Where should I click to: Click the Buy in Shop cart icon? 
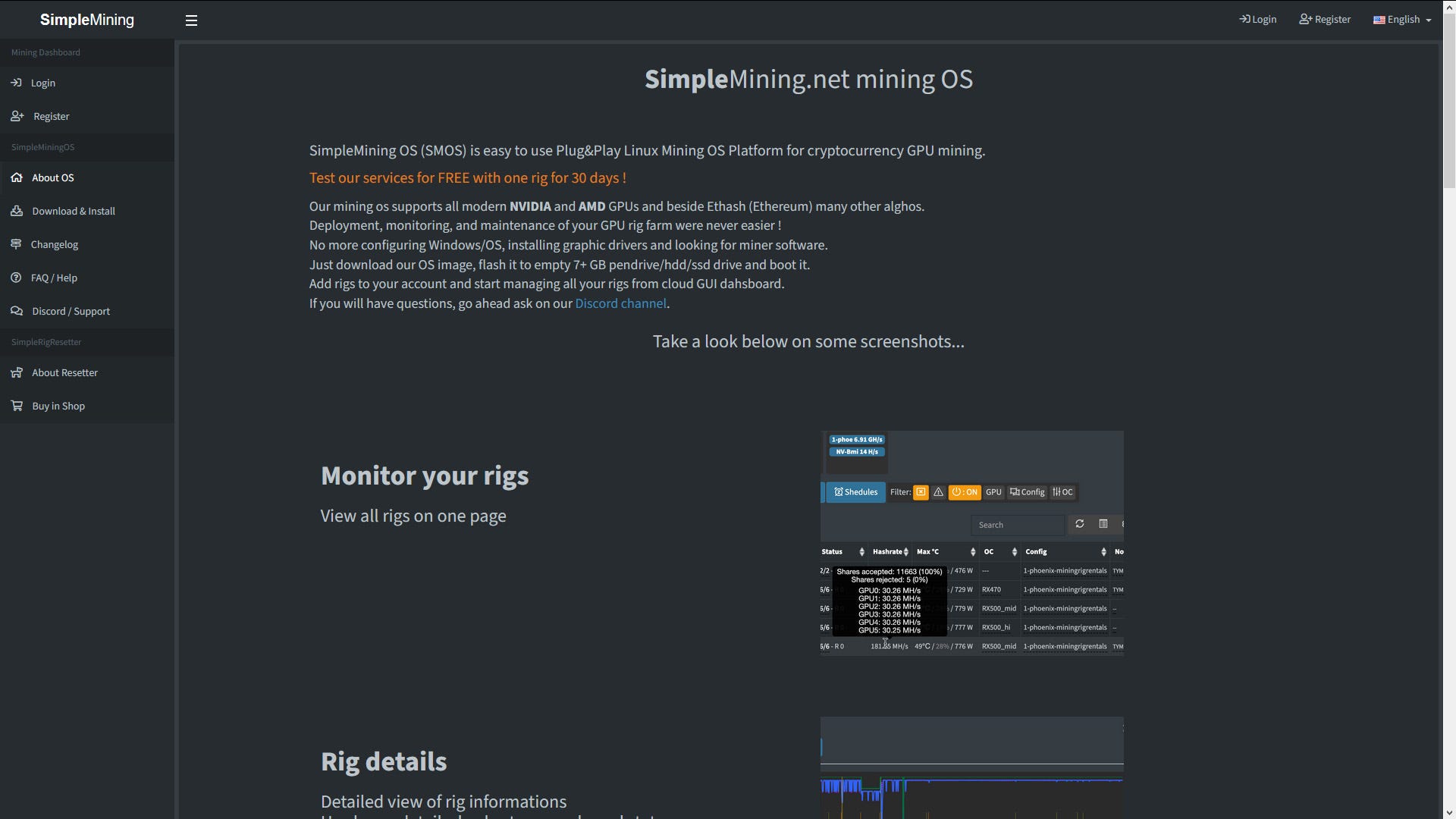pos(17,406)
